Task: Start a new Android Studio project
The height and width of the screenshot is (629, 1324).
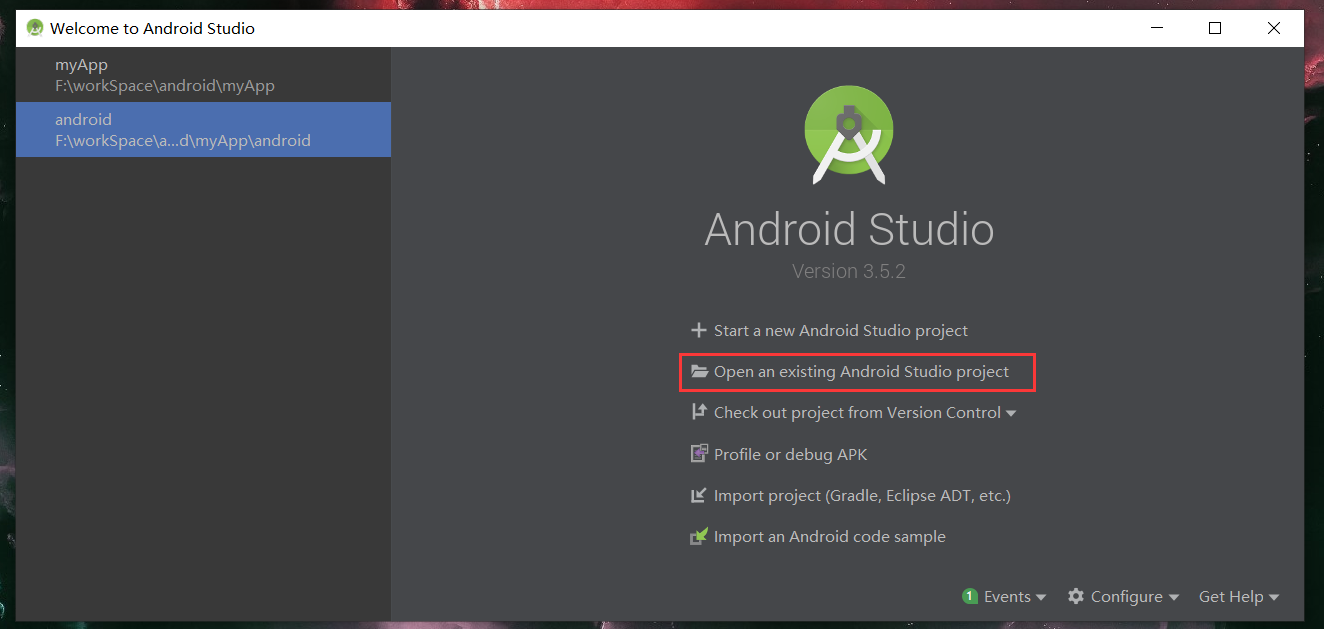Action: click(840, 331)
